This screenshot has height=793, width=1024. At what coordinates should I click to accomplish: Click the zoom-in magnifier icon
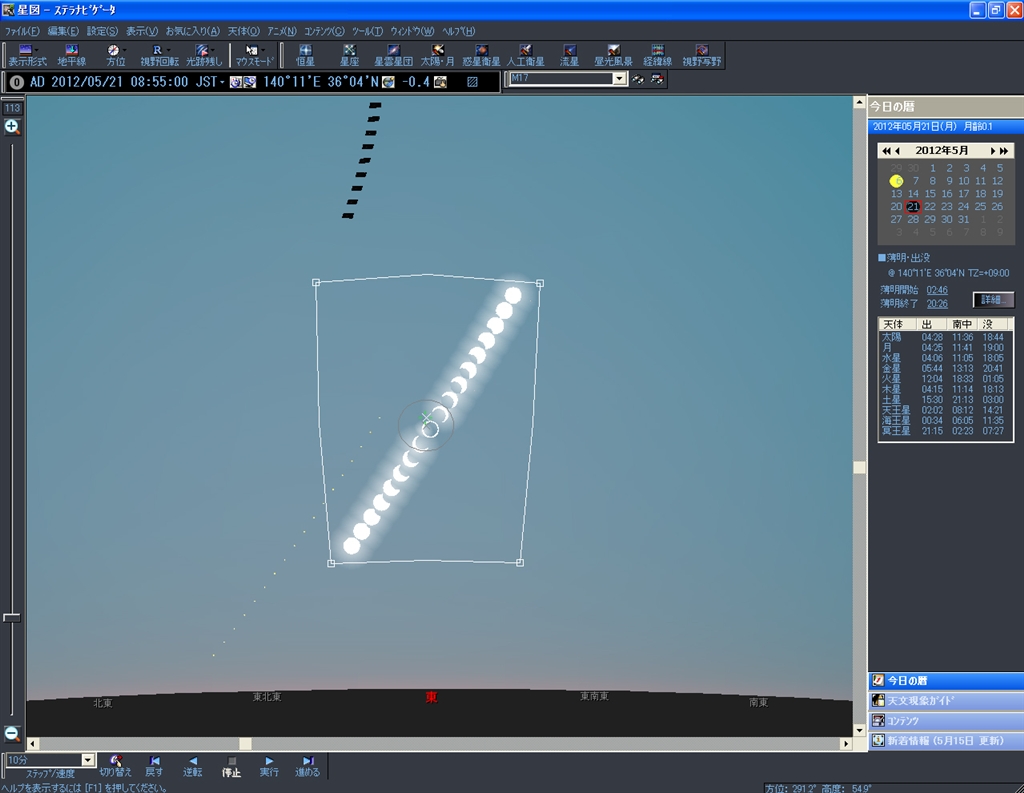click(x=12, y=127)
